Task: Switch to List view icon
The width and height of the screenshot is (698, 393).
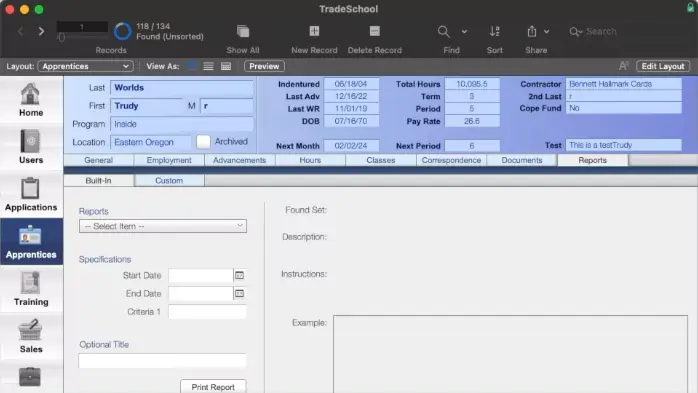Action: click(x=208, y=66)
